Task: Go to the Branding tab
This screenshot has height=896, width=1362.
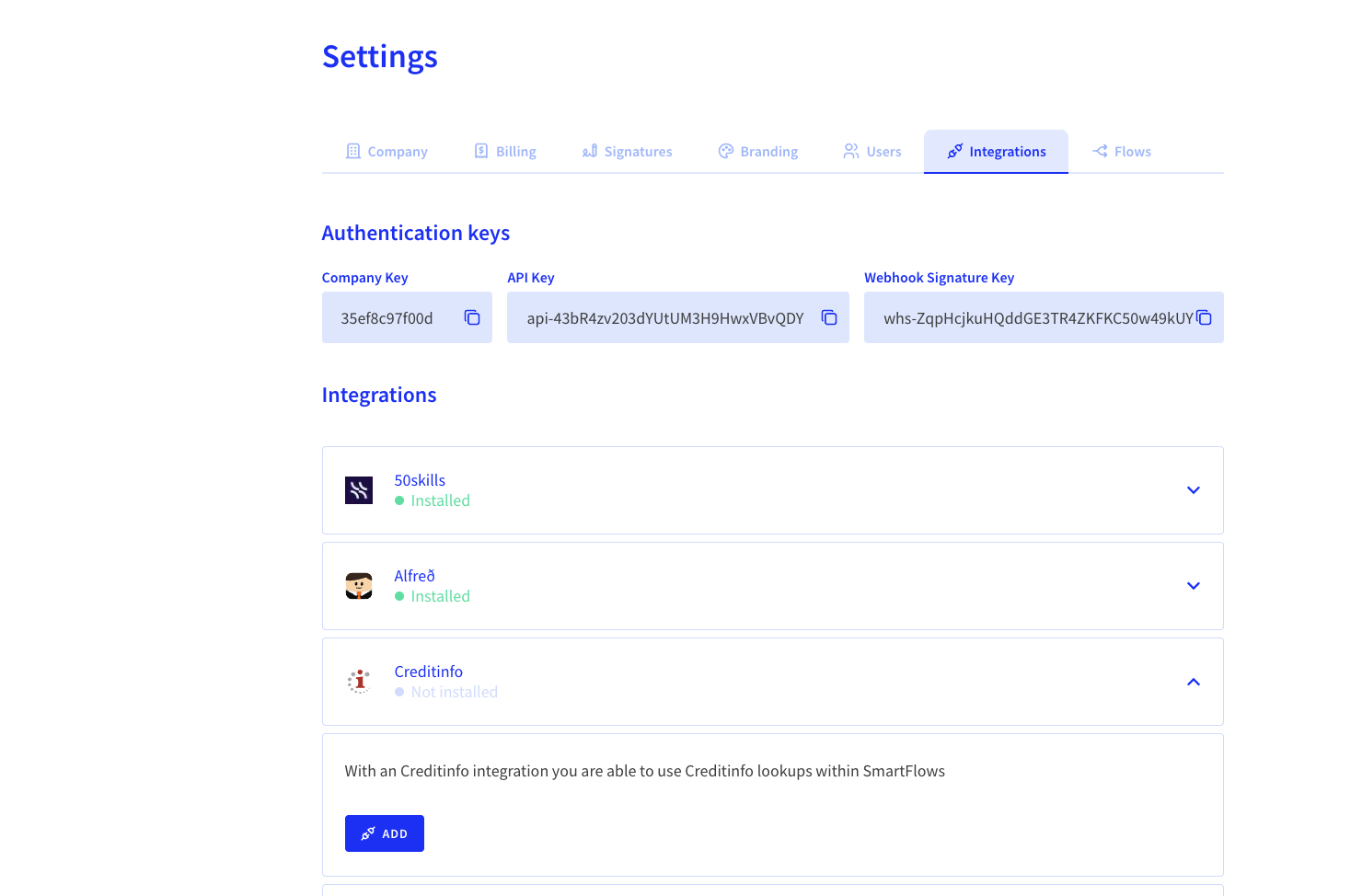Action: [757, 151]
